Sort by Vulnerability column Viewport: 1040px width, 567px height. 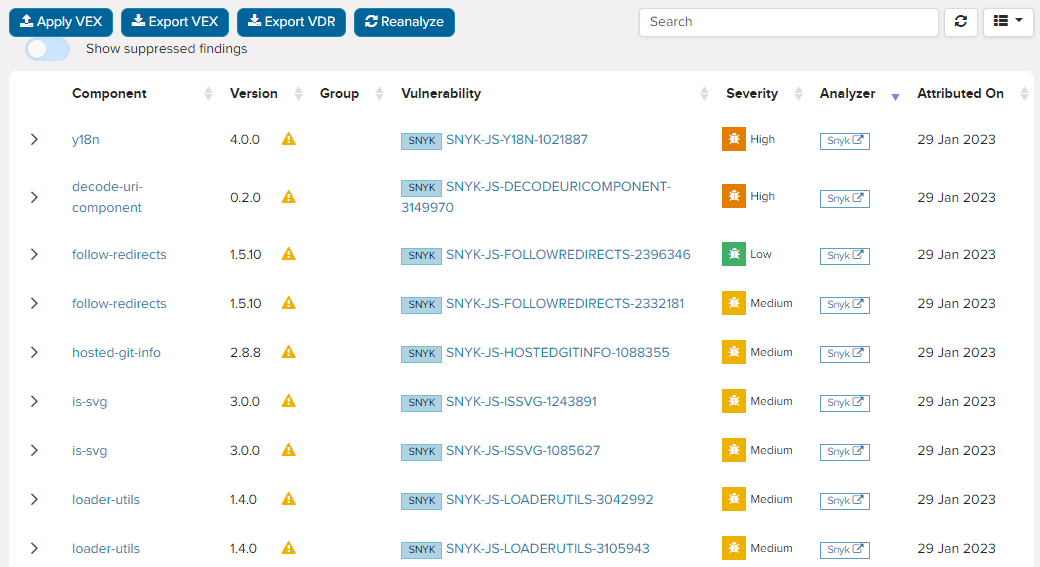click(x=441, y=94)
